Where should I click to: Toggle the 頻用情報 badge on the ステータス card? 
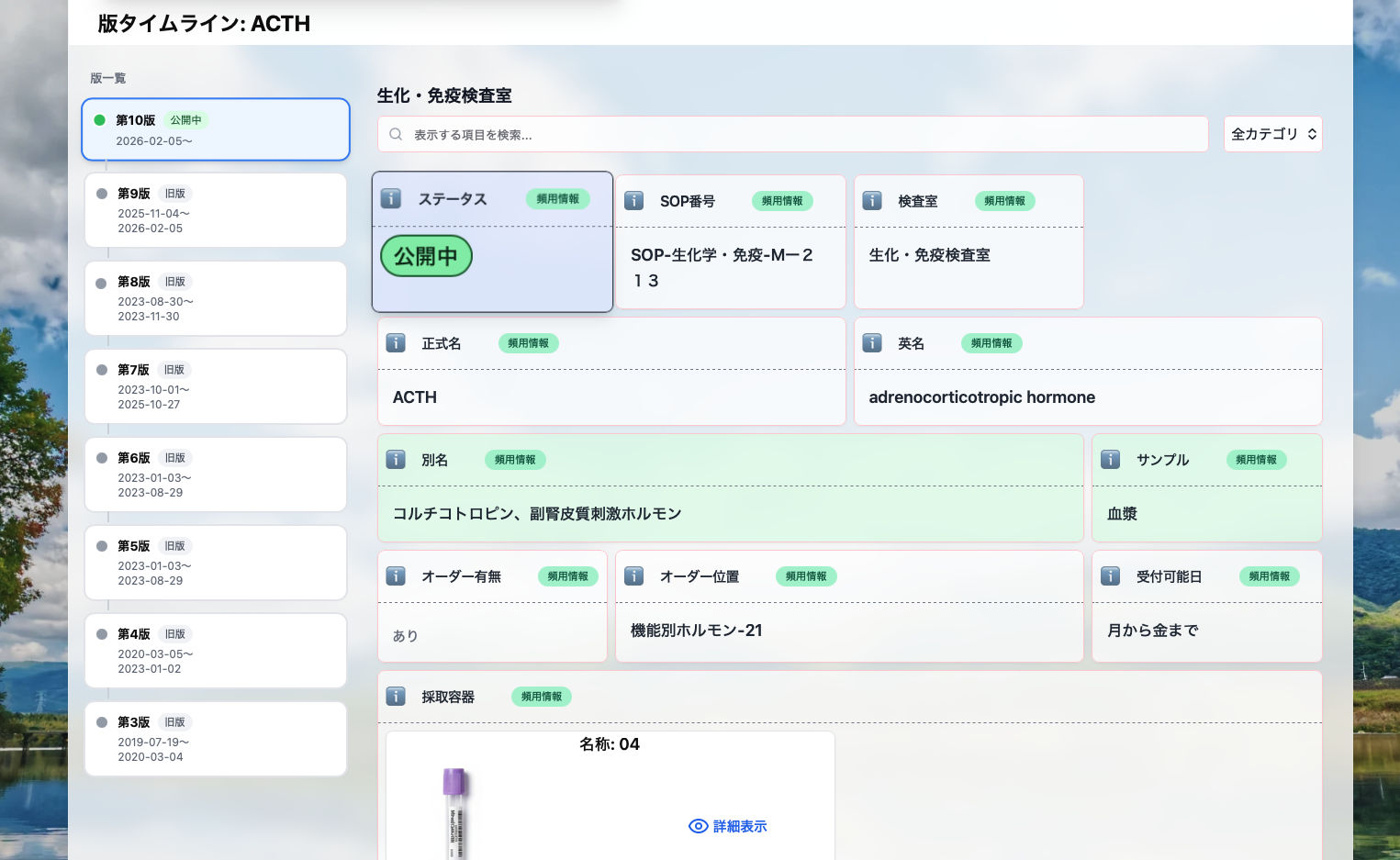pyautogui.click(x=557, y=198)
